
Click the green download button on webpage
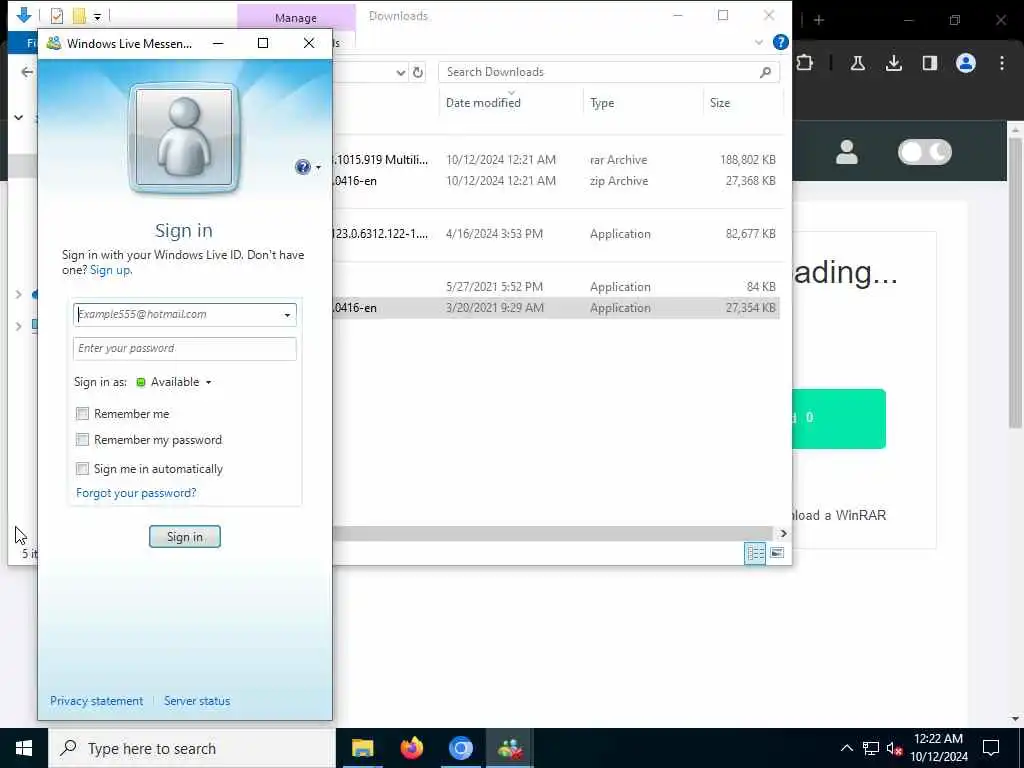(839, 419)
